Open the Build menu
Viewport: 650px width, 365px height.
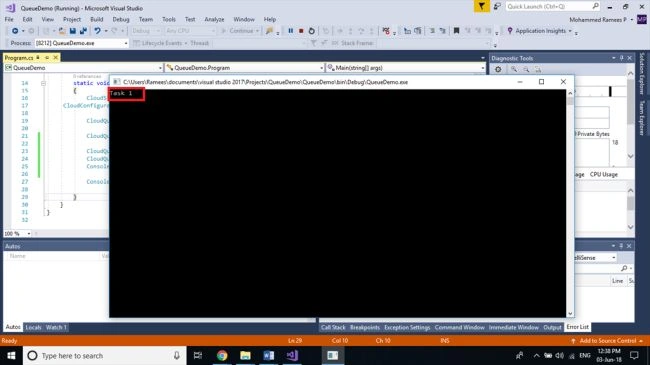pyautogui.click(x=97, y=19)
